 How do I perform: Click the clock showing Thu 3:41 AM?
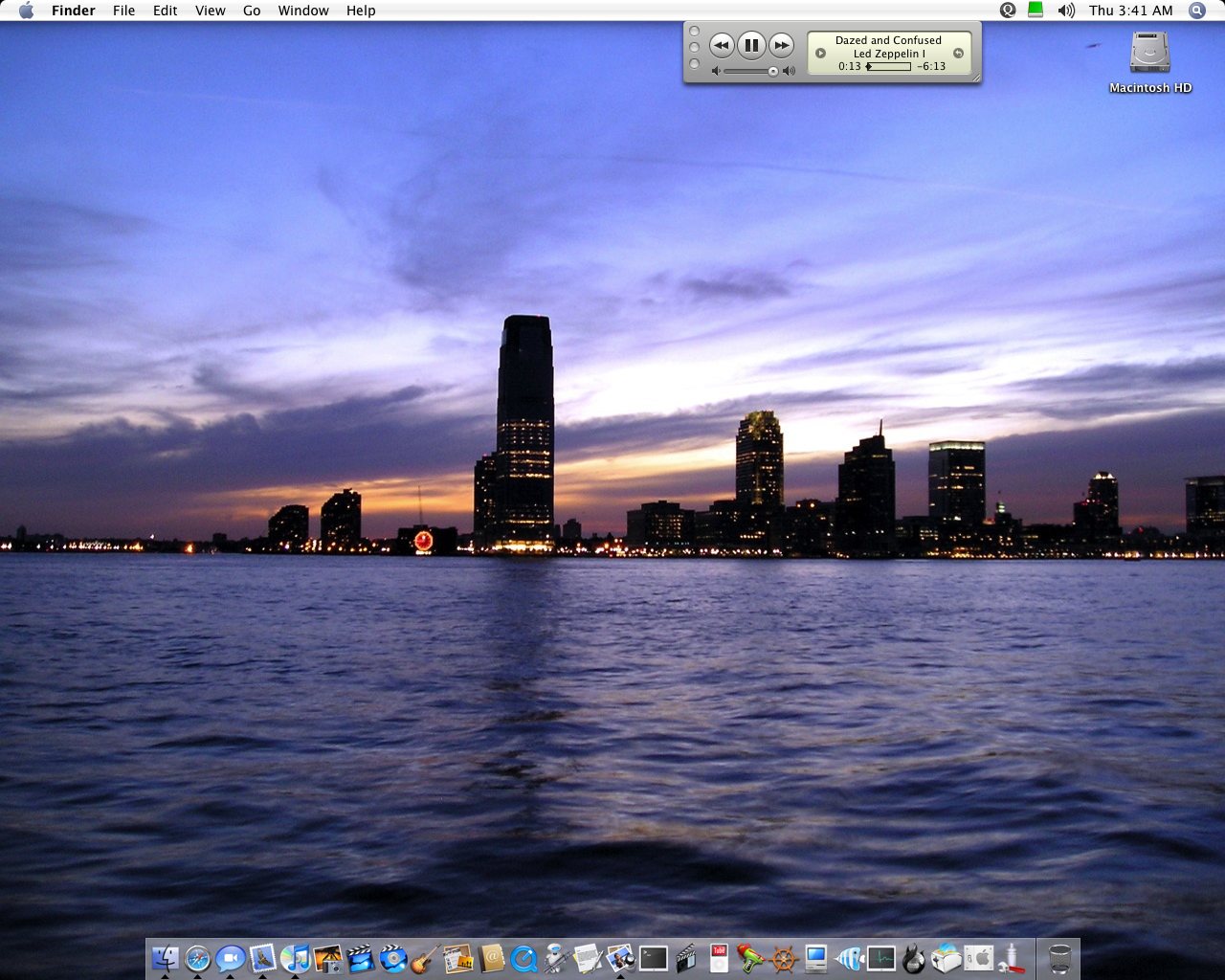pyautogui.click(x=1131, y=11)
